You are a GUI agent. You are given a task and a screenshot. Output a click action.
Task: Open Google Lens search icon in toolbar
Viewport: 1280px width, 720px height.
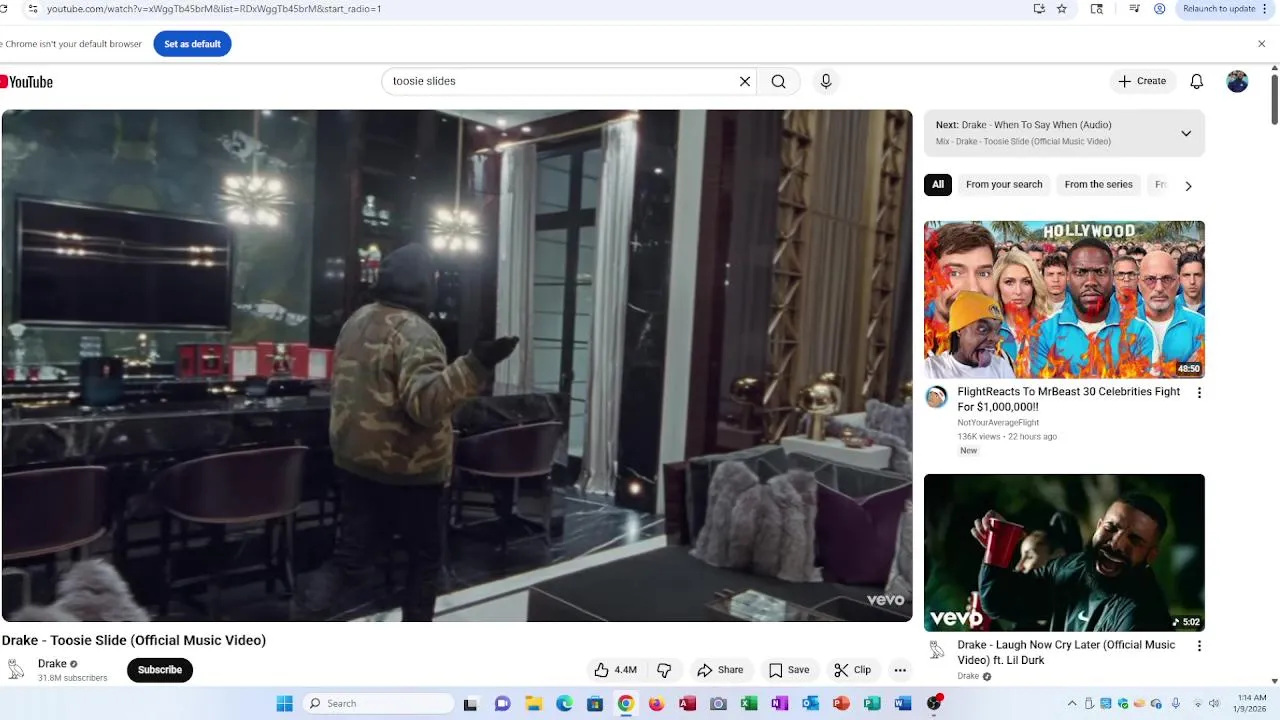point(1097,9)
